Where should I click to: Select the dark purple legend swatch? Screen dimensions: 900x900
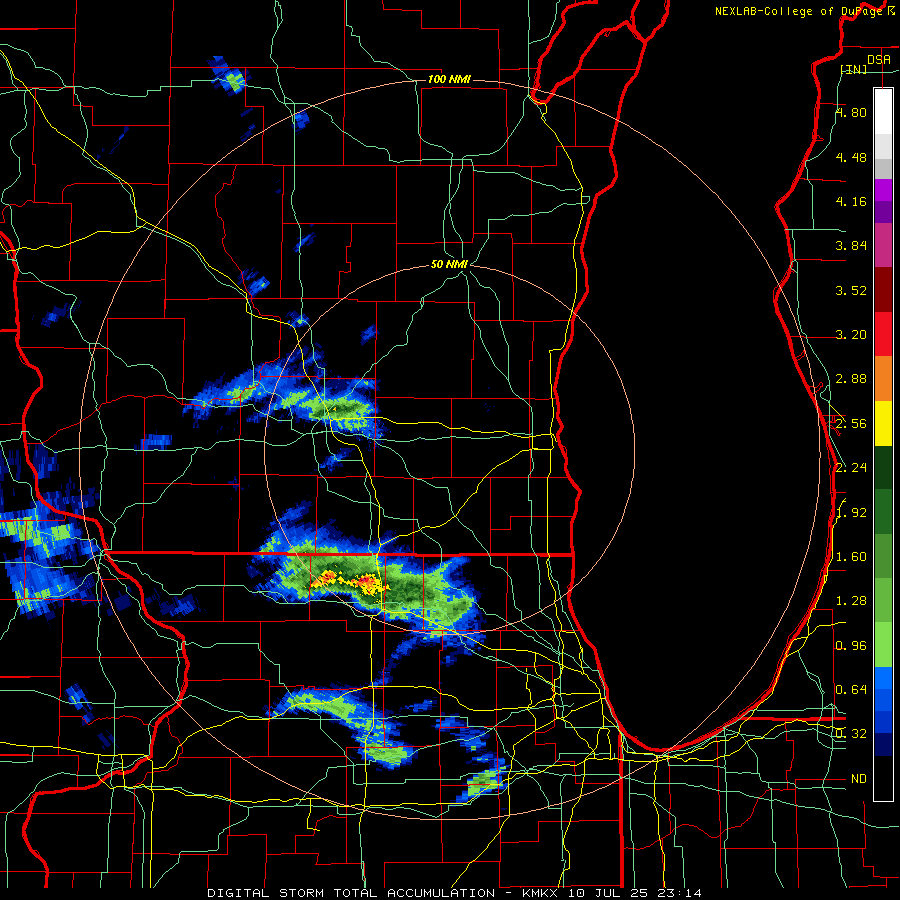click(x=883, y=212)
